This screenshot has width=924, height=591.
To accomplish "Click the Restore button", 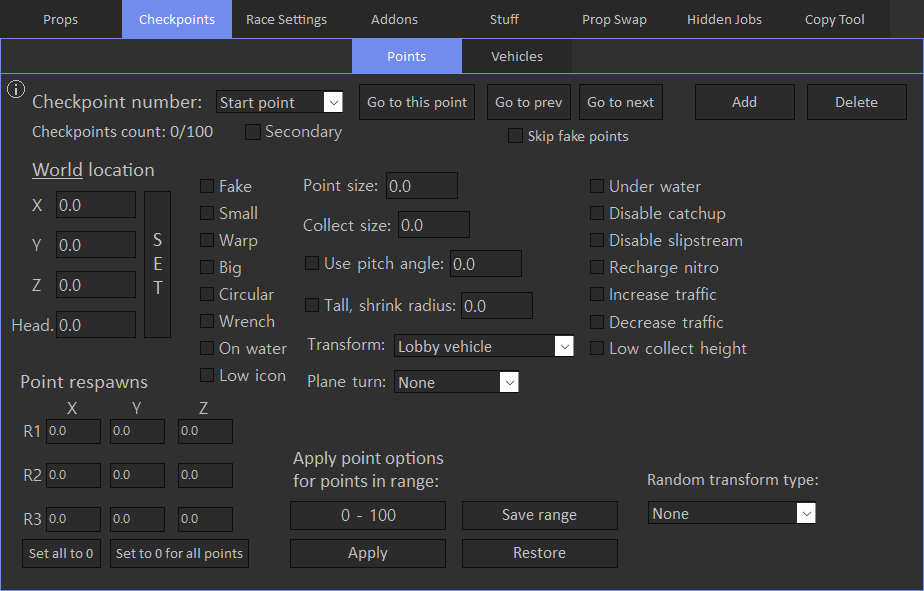I will tap(540, 553).
